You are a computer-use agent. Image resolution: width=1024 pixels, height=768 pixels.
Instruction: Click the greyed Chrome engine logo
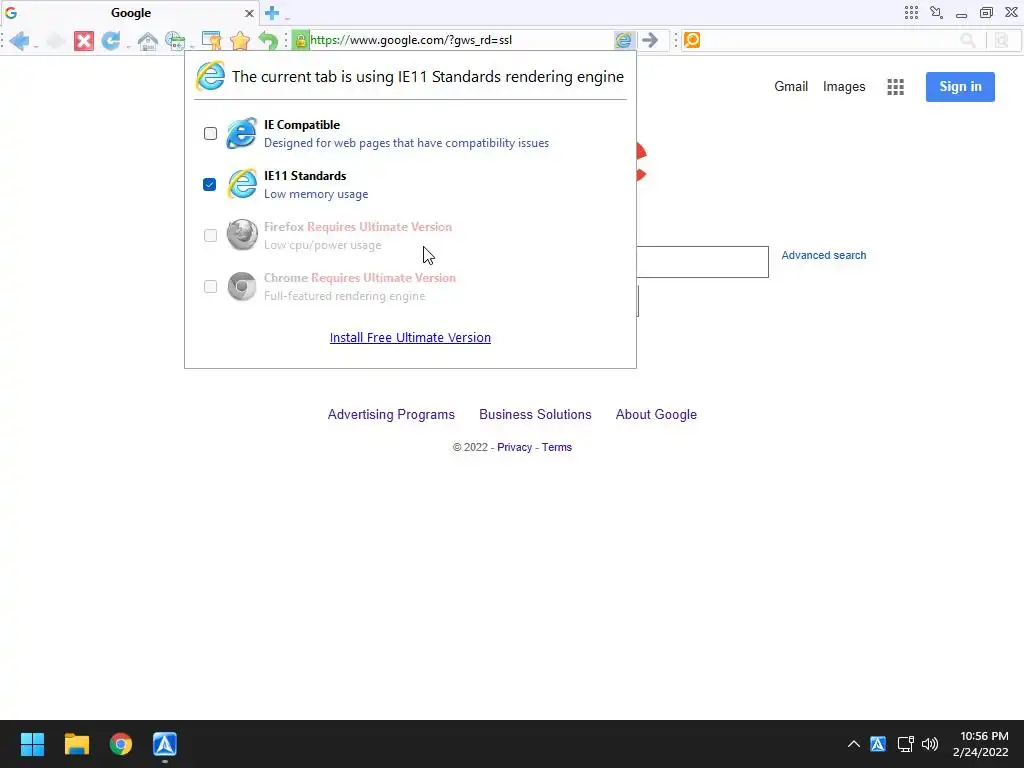click(242, 286)
